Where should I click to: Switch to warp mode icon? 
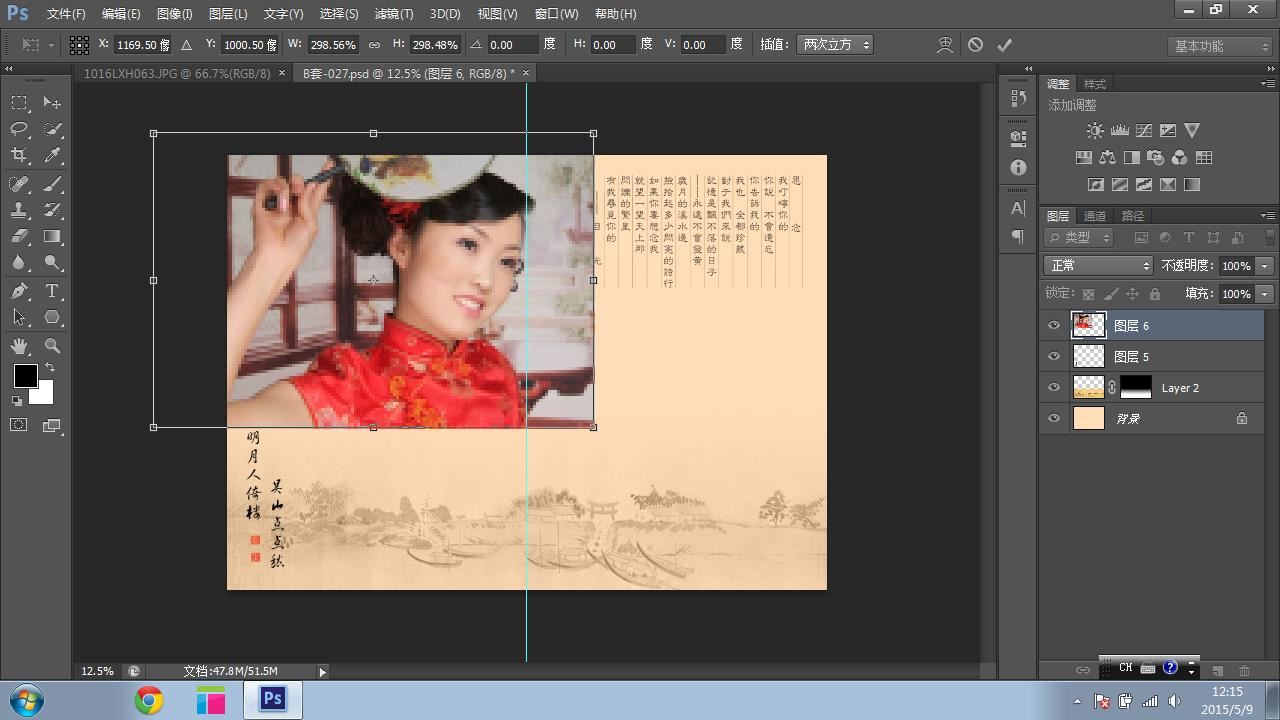945,45
